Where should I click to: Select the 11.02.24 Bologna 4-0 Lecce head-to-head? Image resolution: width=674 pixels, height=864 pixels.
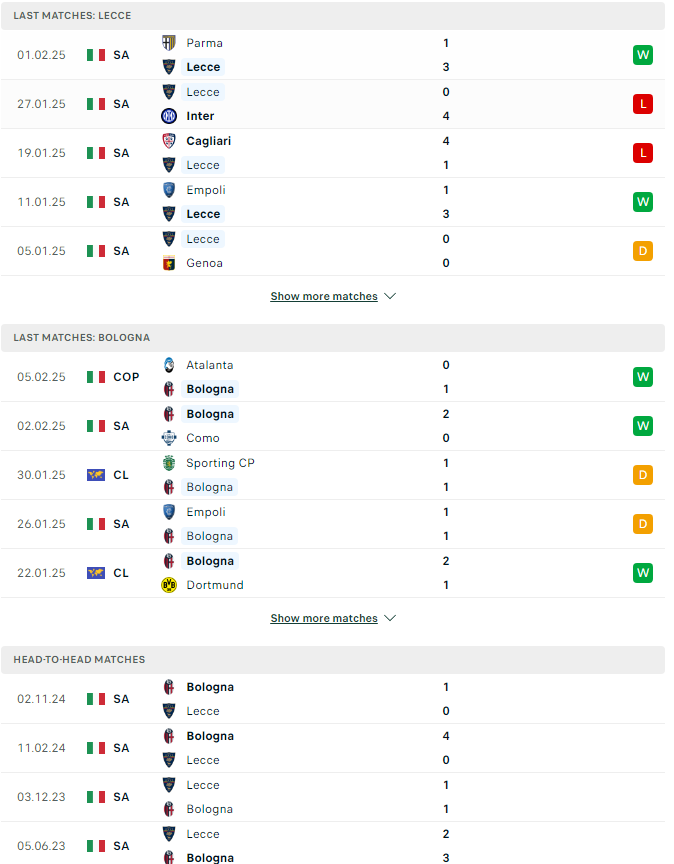point(333,748)
